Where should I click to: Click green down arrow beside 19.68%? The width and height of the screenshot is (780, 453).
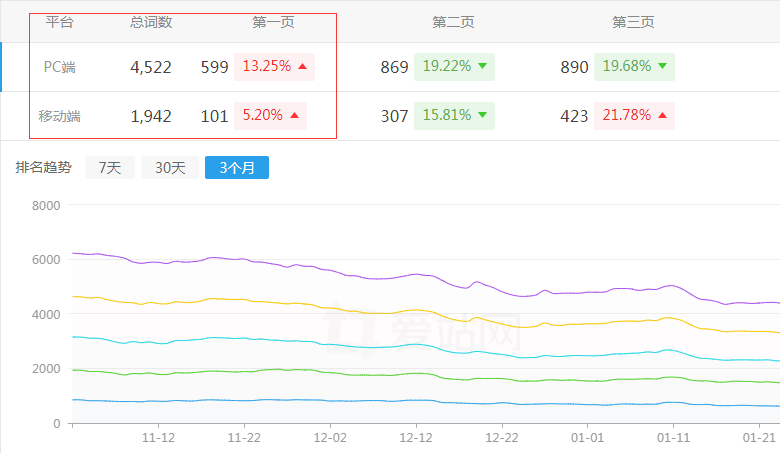[x=662, y=67]
